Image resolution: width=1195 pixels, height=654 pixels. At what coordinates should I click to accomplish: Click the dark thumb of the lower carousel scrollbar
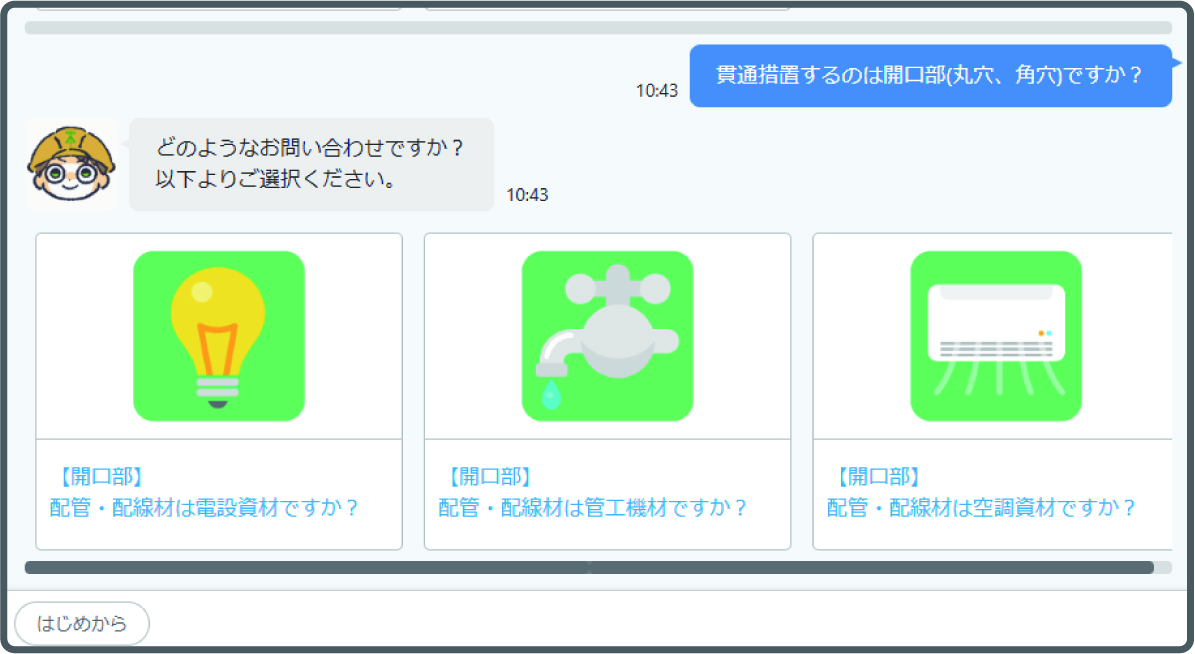tap(588, 567)
